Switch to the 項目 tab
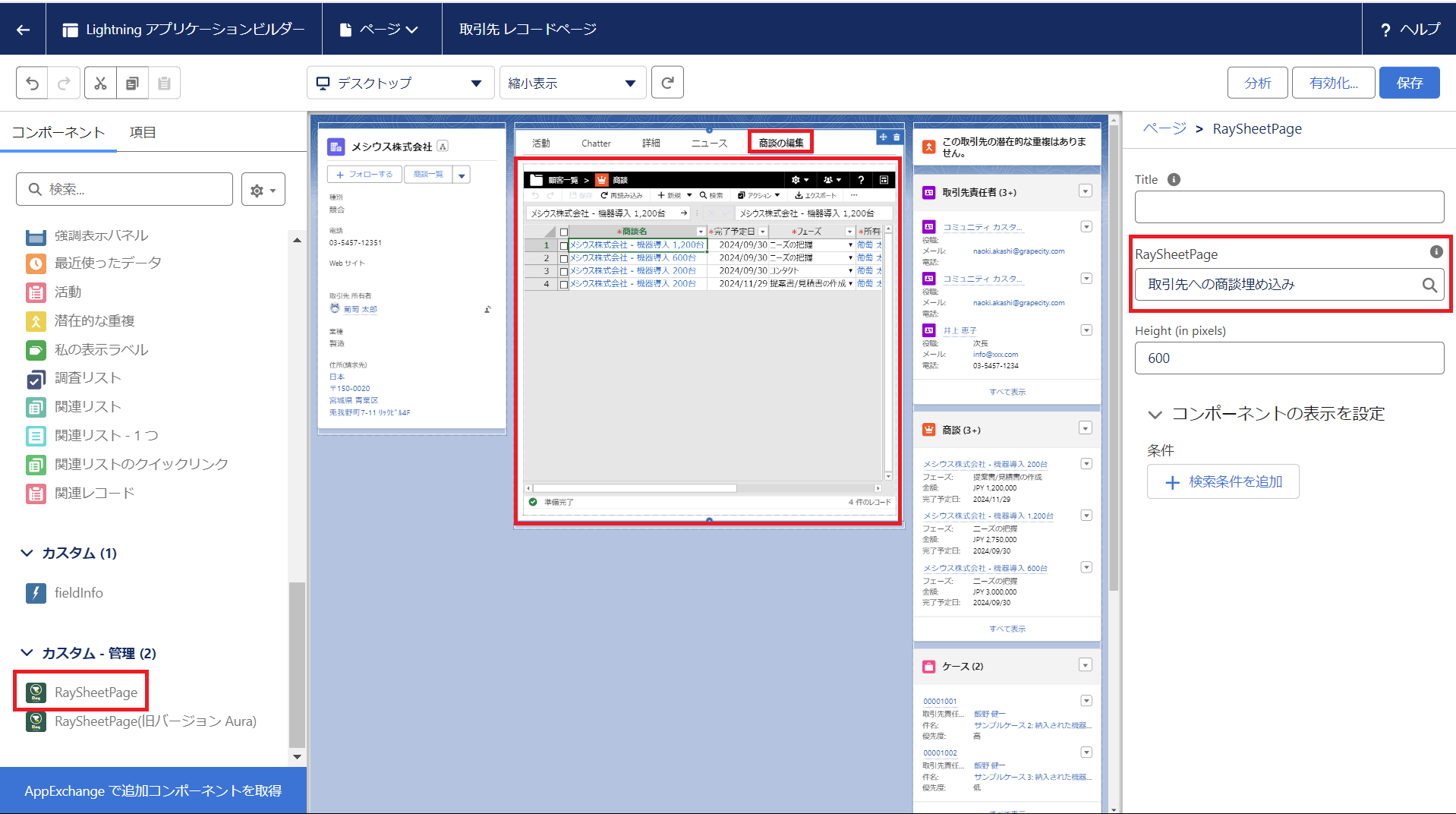This screenshot has height=814, width=1456. point(143,132)
